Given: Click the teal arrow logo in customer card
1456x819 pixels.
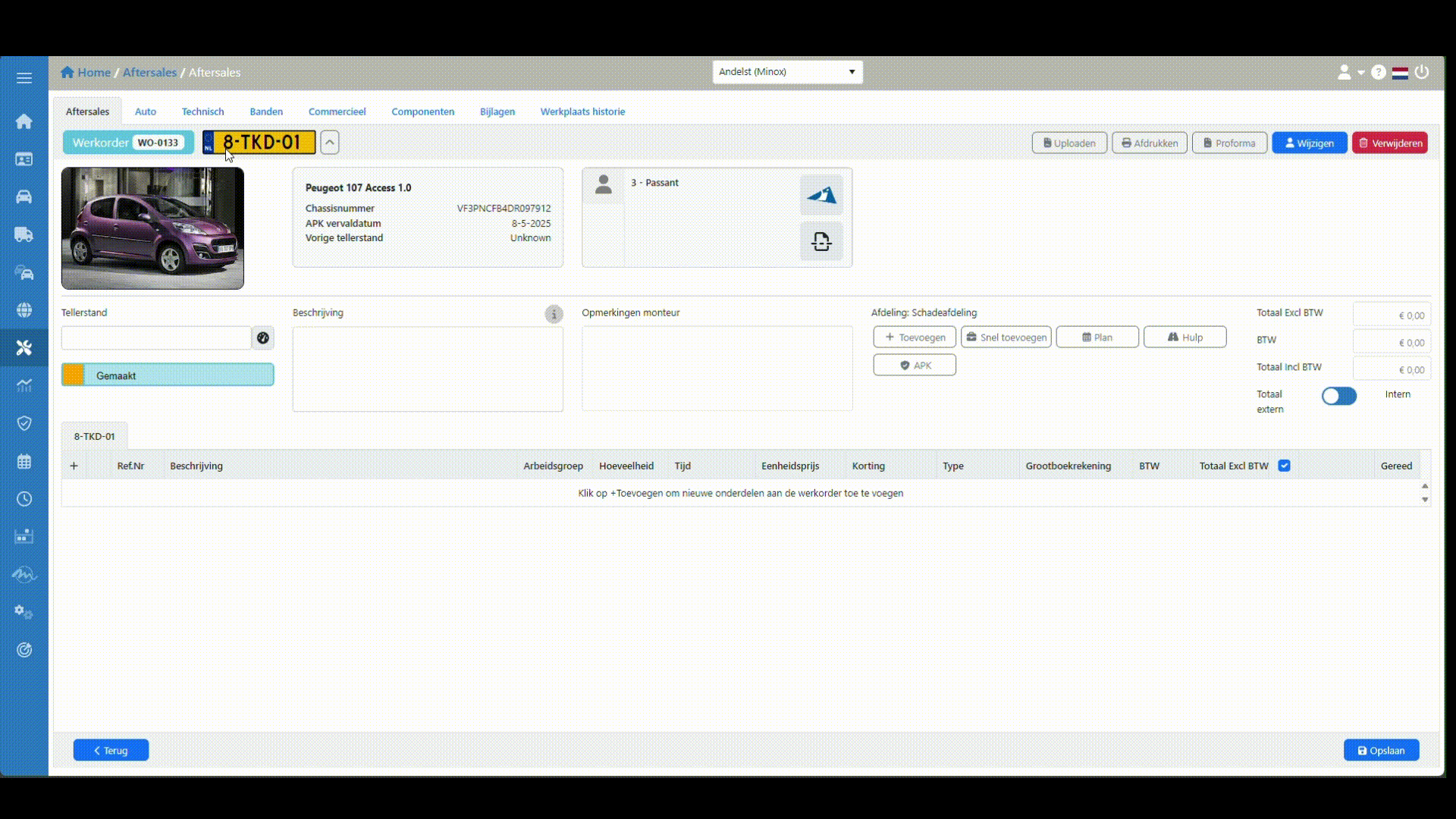Looking at the screenshot, I should pos(821,196).
